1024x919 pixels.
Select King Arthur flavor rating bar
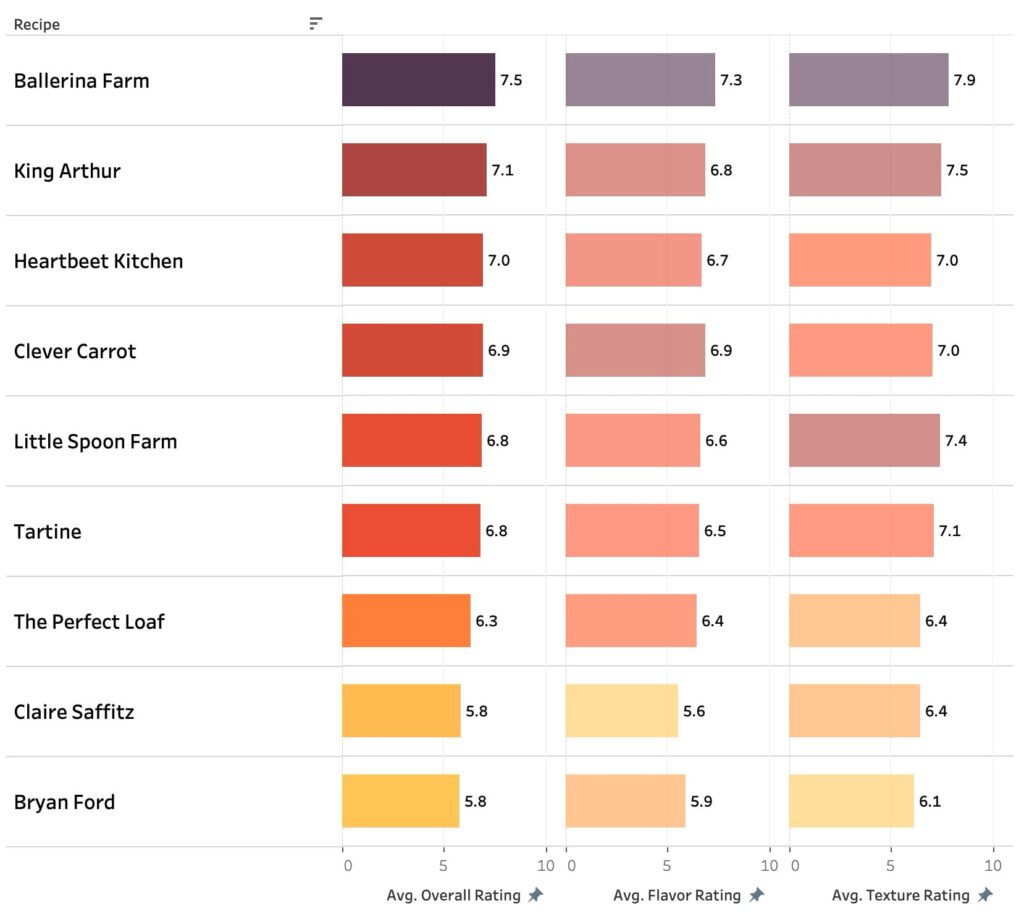635,170
